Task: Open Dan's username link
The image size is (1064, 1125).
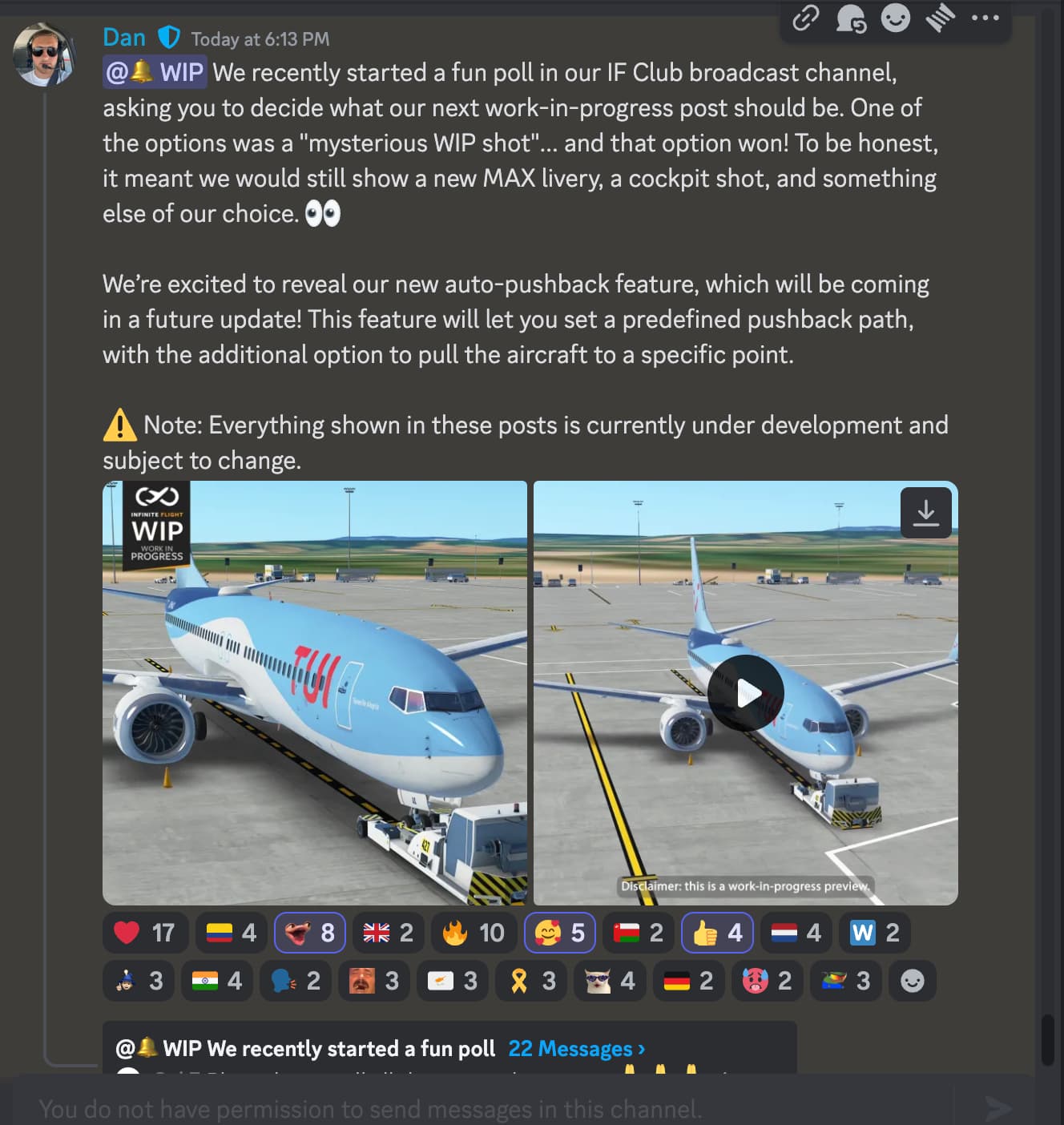Action: tap(124, 38)
